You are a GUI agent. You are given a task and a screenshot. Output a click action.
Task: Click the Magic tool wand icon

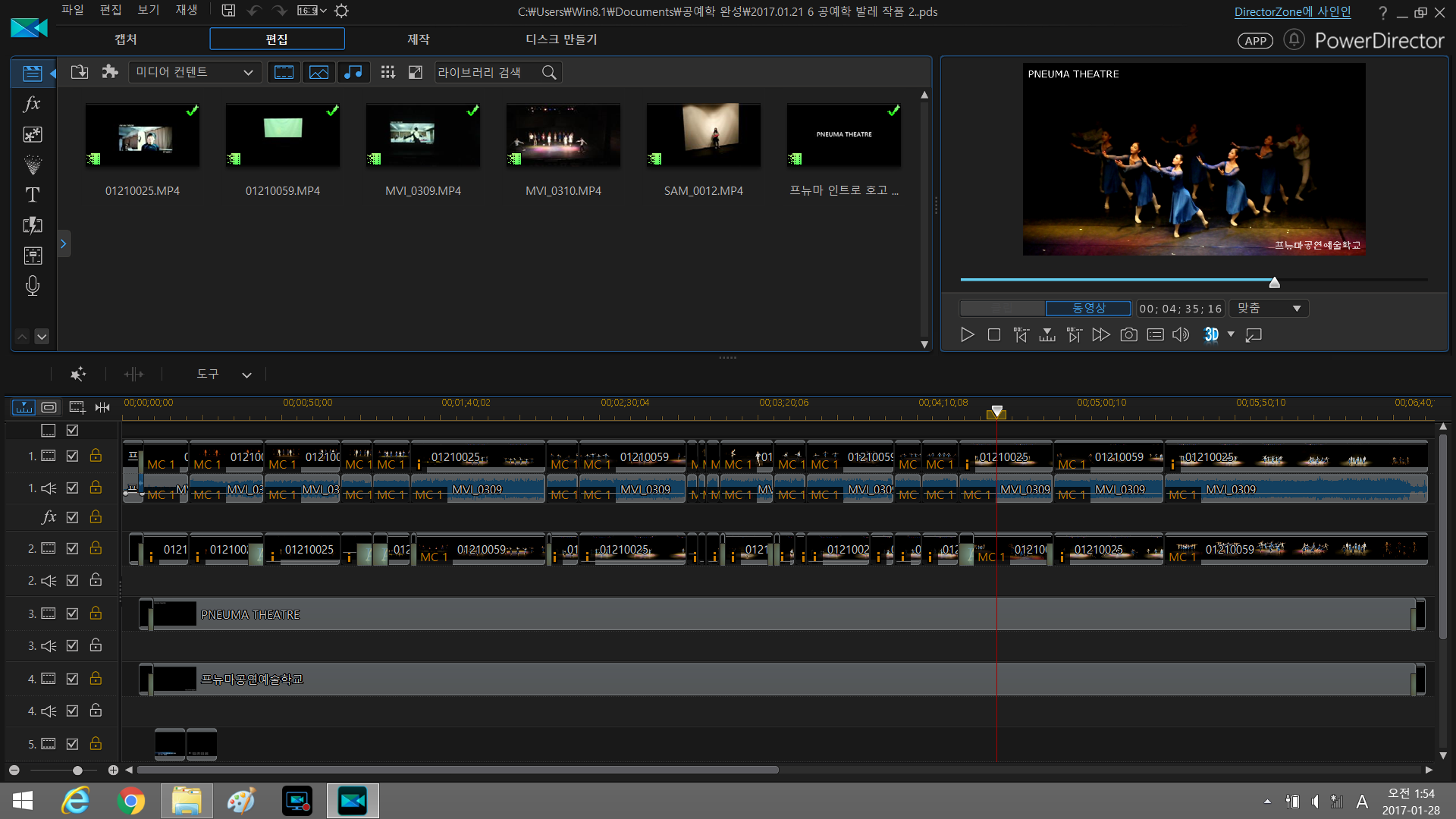77,374
